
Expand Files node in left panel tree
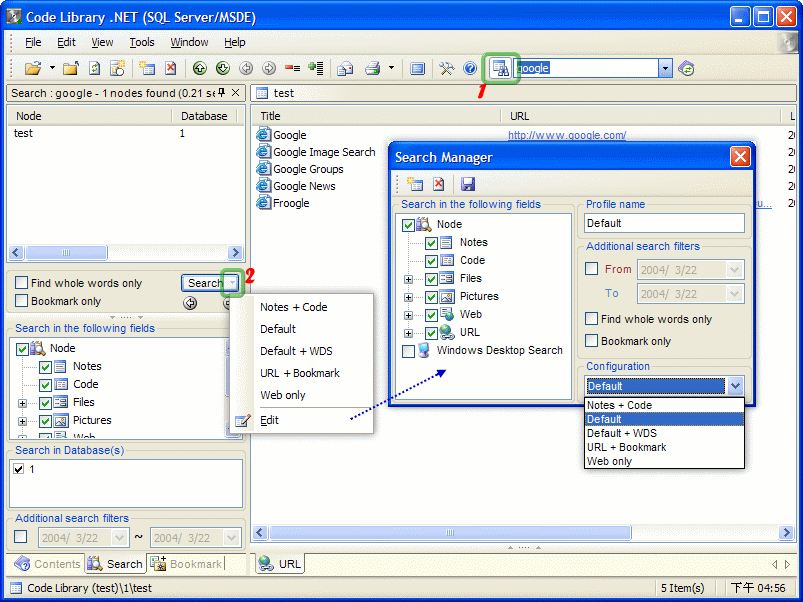pos(23,403)
